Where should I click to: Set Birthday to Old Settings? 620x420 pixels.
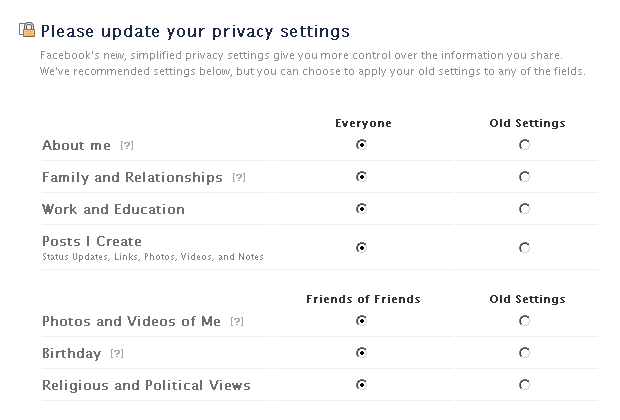point(525,353)
